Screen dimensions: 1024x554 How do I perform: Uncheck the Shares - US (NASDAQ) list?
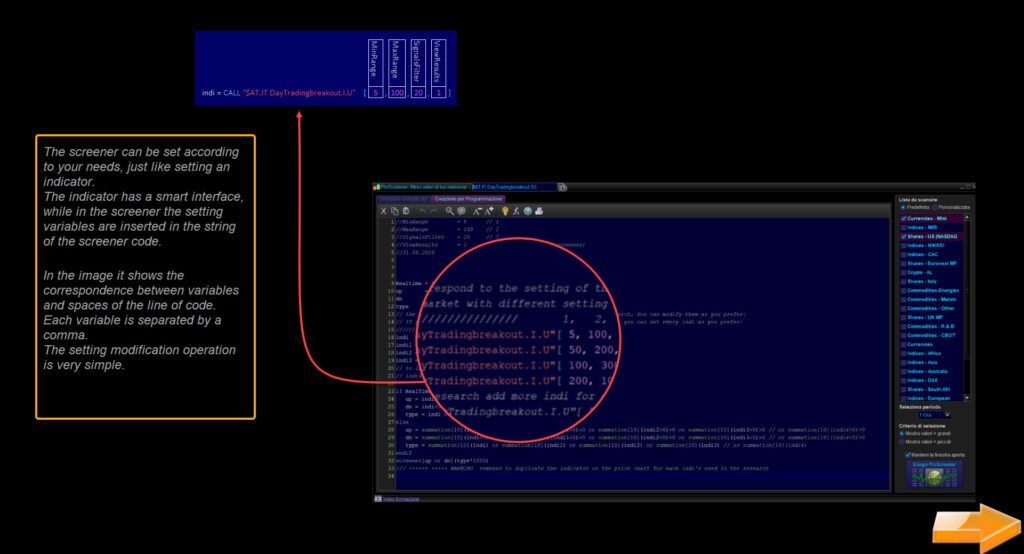point(904,236)
